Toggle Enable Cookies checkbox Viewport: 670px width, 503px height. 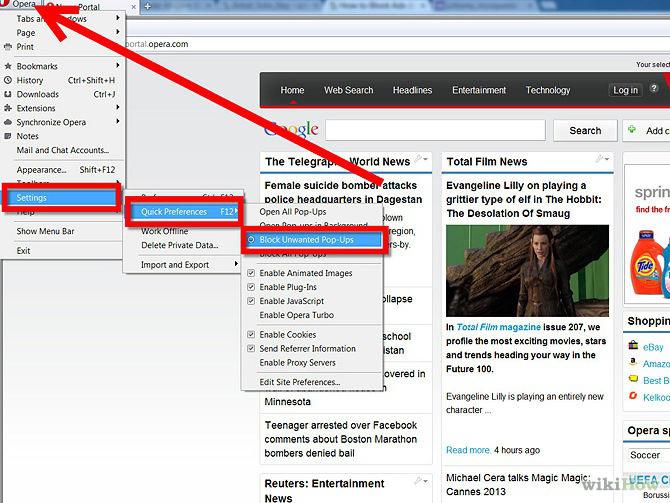(251, 334)
